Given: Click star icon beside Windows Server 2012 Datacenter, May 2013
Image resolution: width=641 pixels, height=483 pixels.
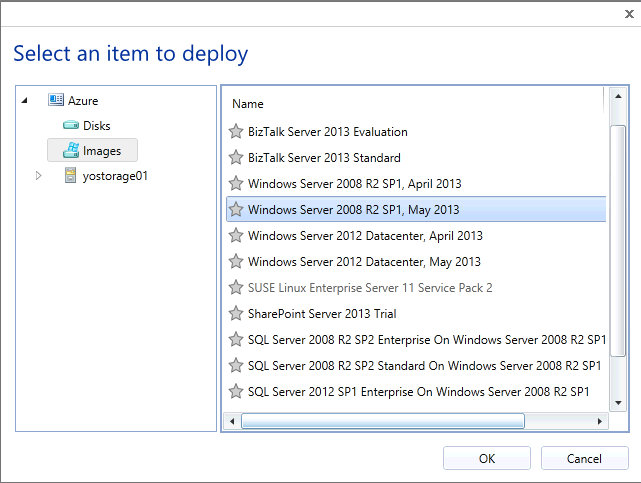Looking at the screenshot, I should pos(236,262).
